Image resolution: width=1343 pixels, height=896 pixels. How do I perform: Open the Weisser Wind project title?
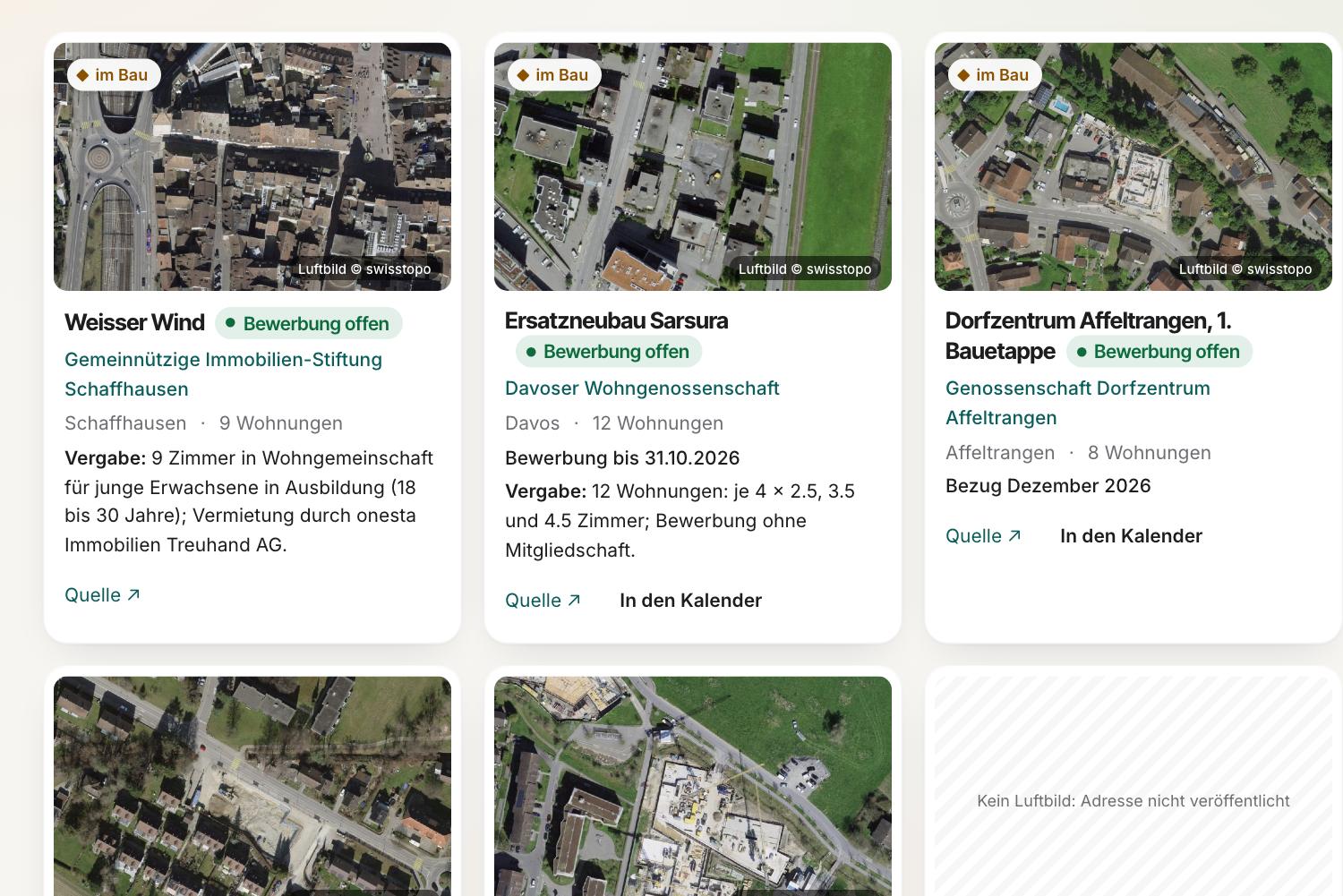(x=134, y=322)
